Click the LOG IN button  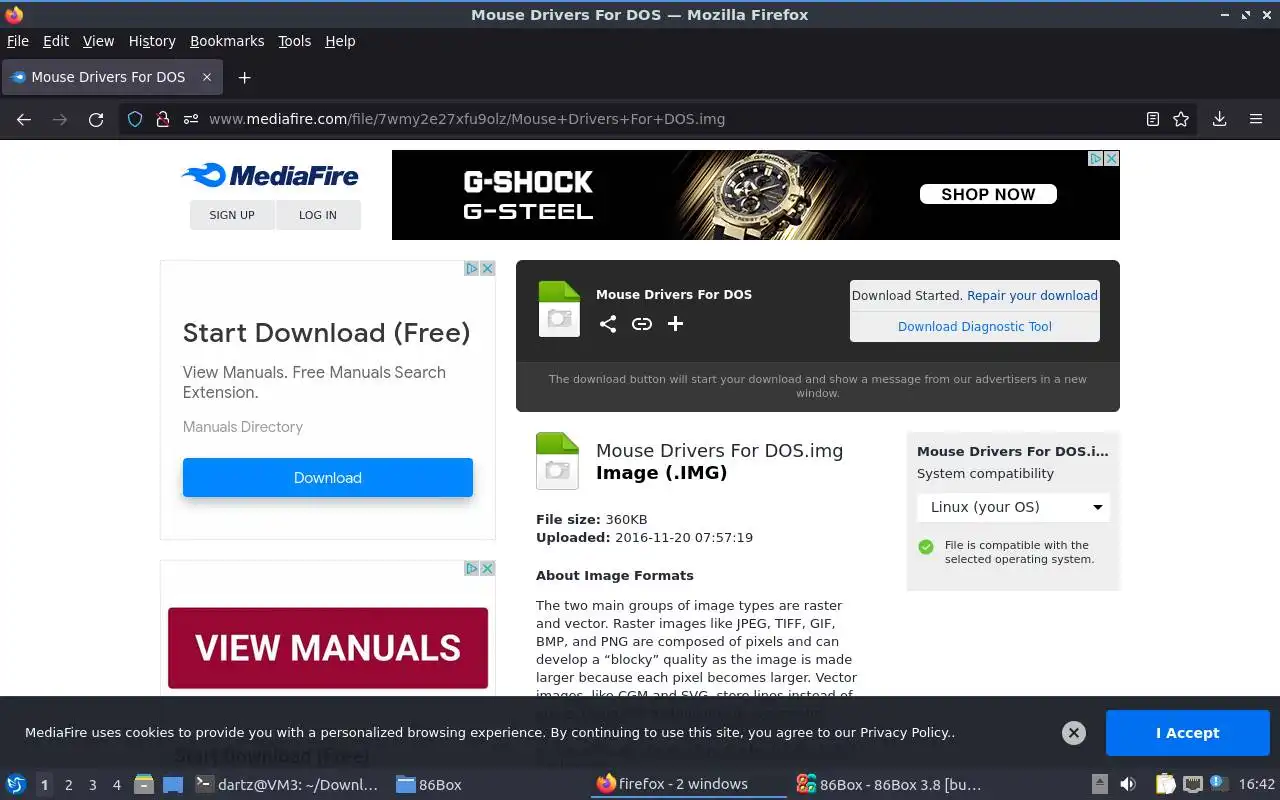(x=318, y=215)
